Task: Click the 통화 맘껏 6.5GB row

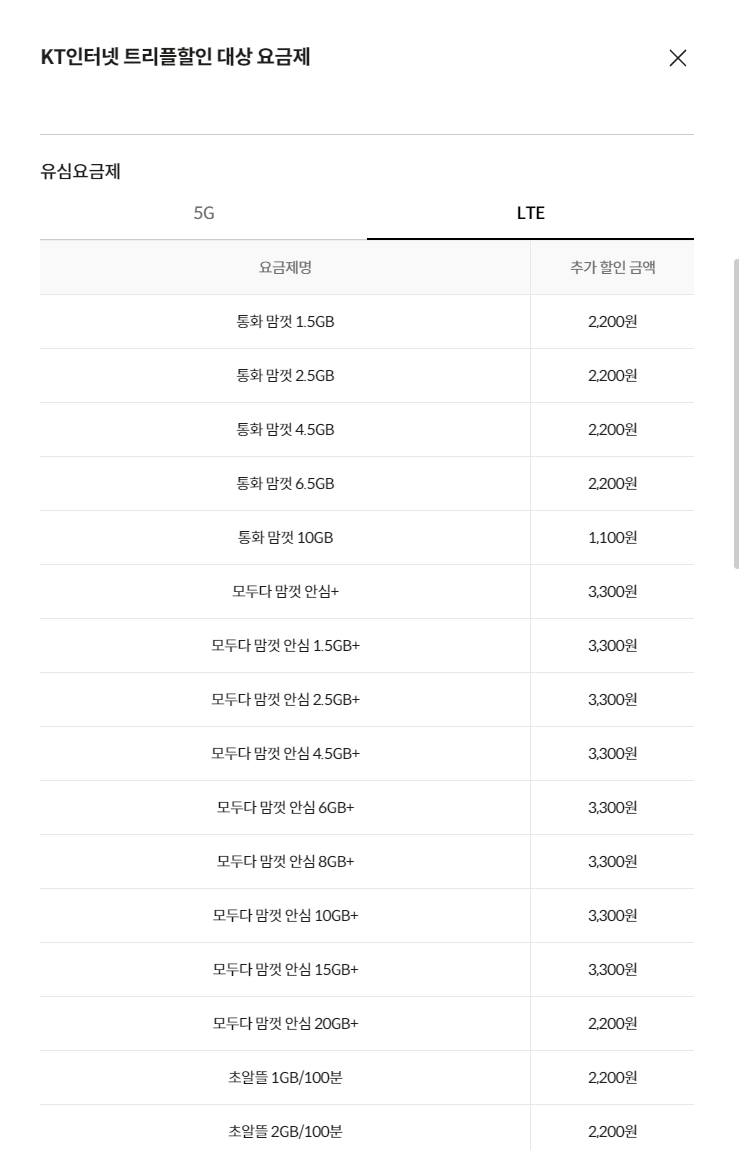Action: pyautogui.click(x=367, y=484)
